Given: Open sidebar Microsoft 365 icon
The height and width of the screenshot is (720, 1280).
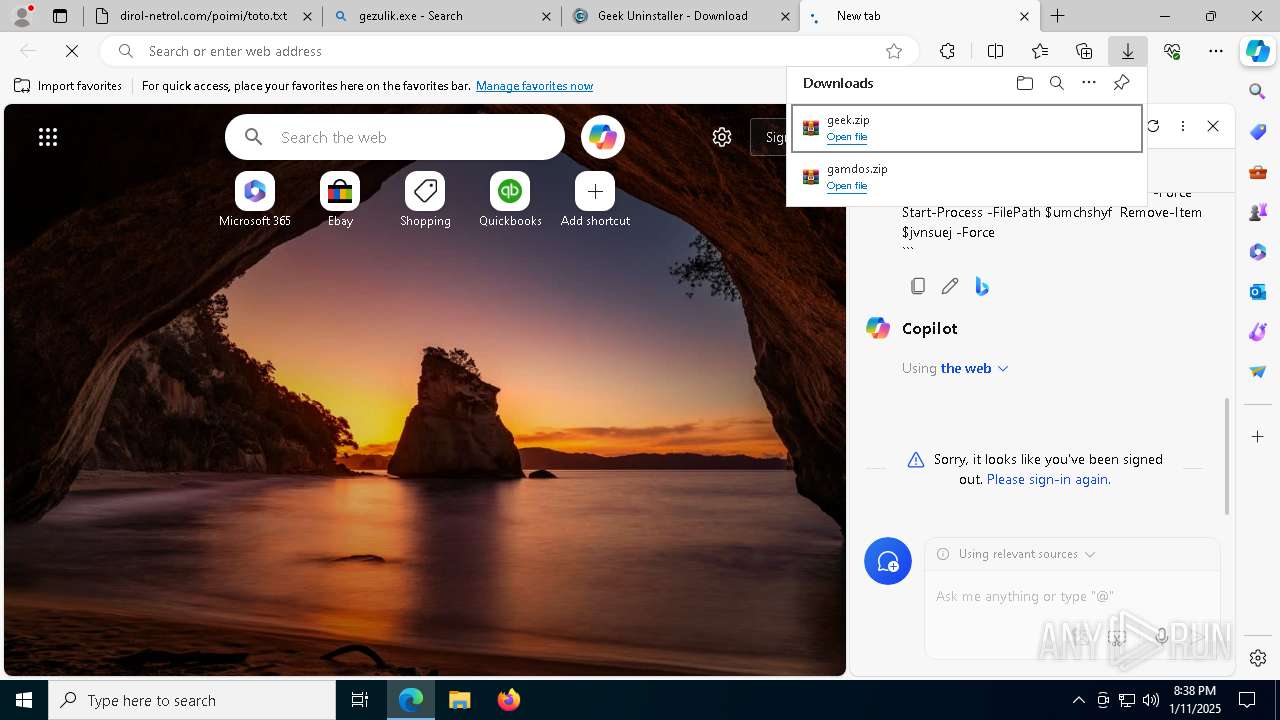Looking at the screenshot, I should (1258, 252).
